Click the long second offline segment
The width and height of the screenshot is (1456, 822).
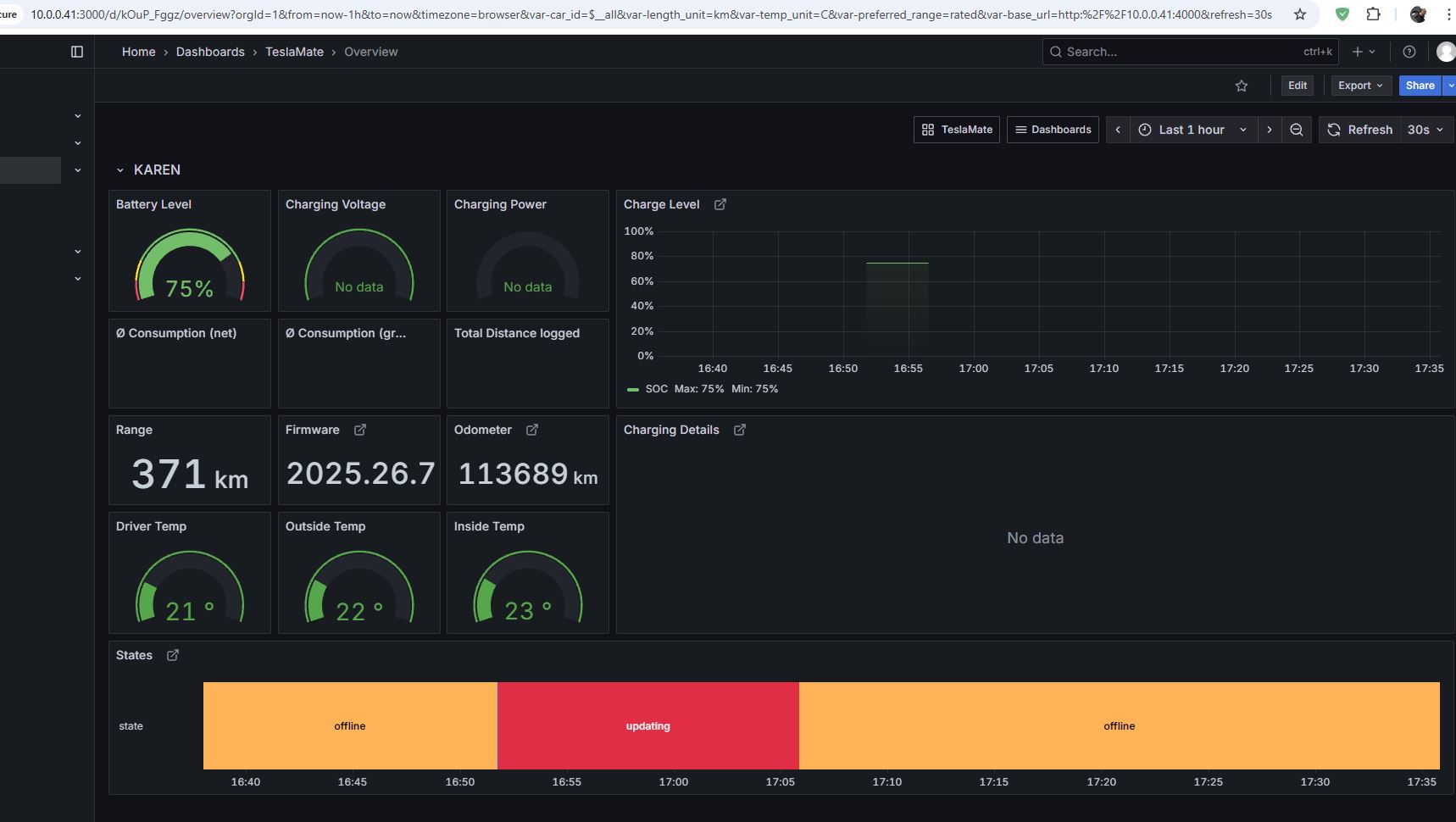pyautogui.click(x=1120, y=726)
